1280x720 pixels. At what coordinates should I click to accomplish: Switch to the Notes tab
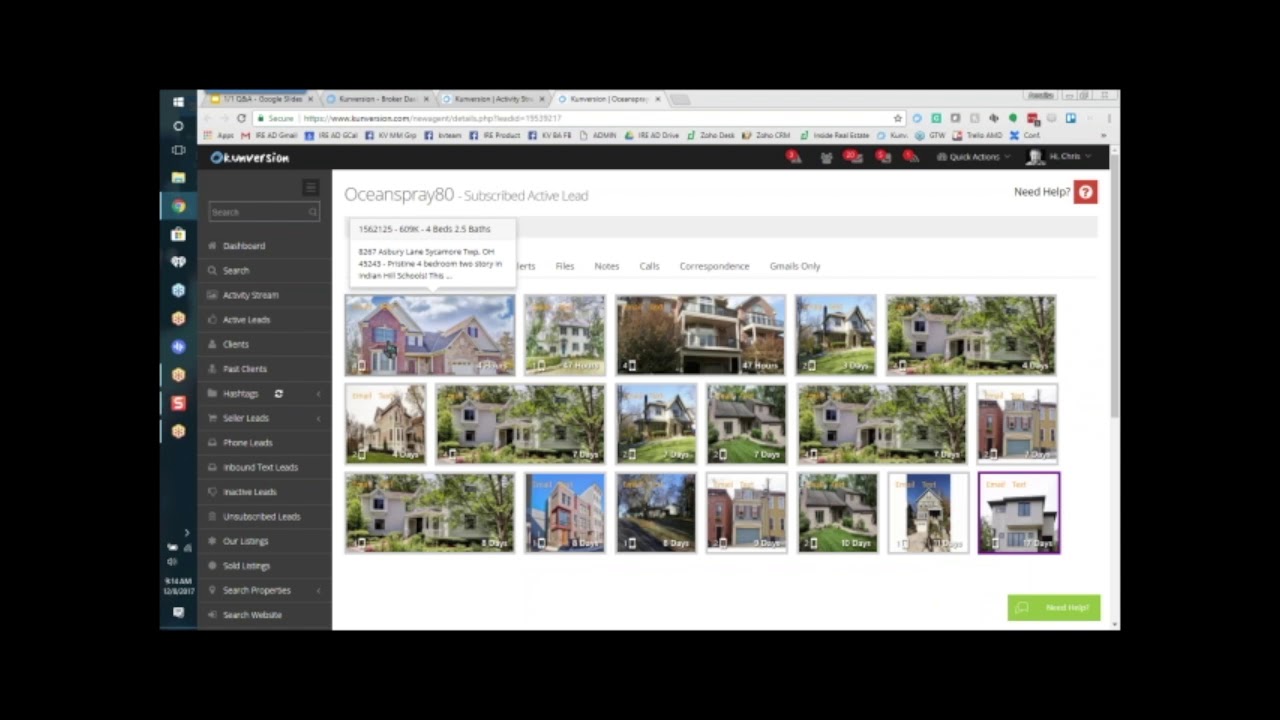point(607,266)
